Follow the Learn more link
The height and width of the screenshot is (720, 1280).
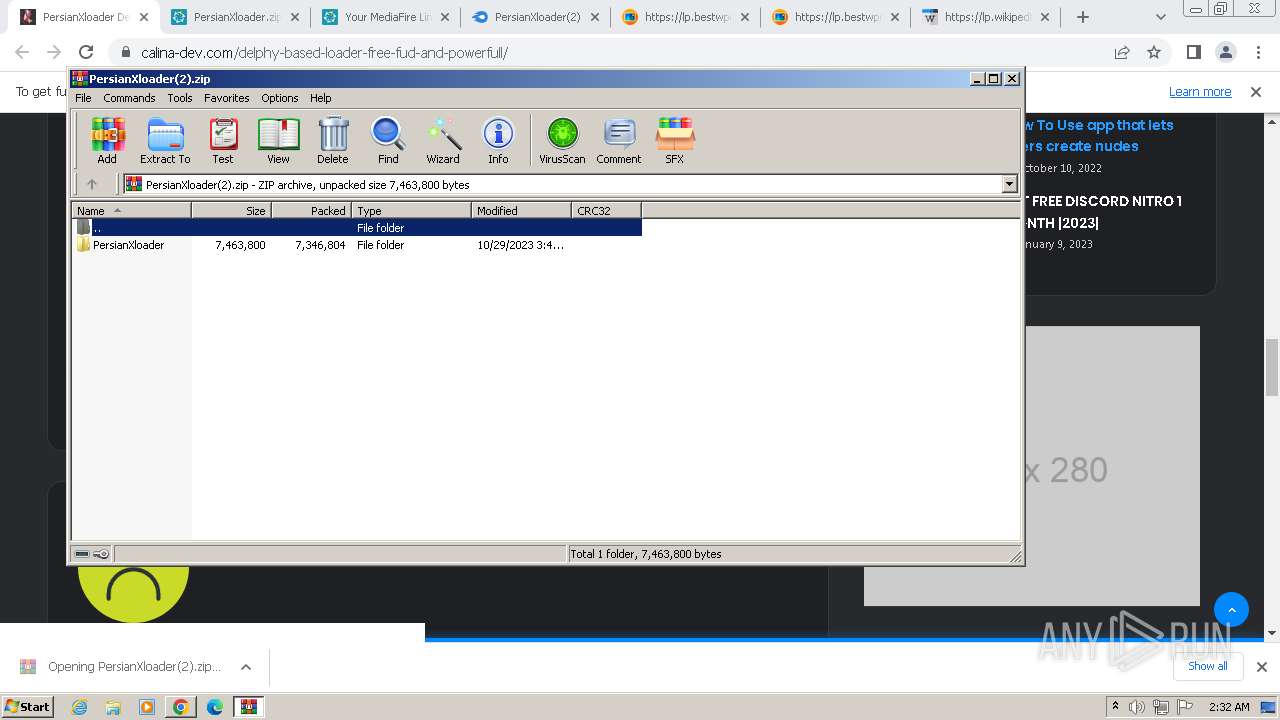click(x=1200, y=91)
